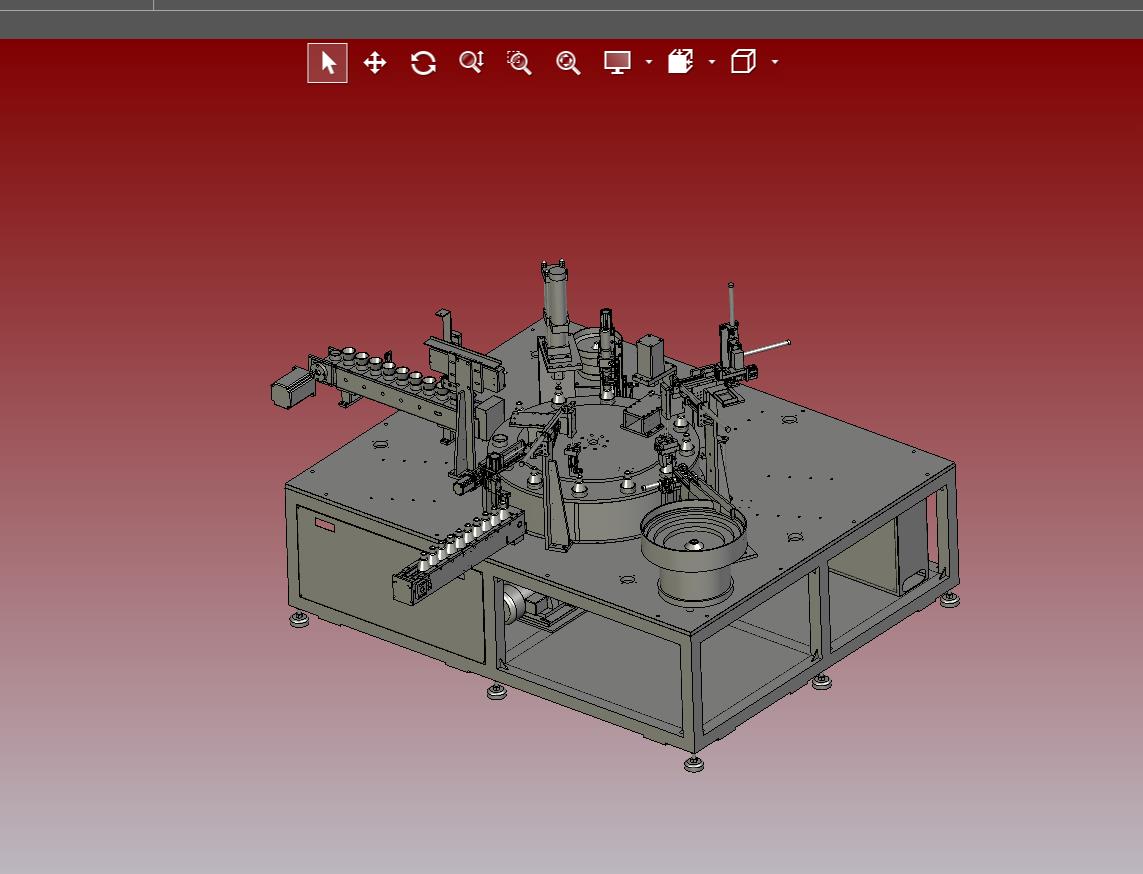The image size is (1143, 874).
Task: Click the view orientation cube icon
Action: pos(743,61)
